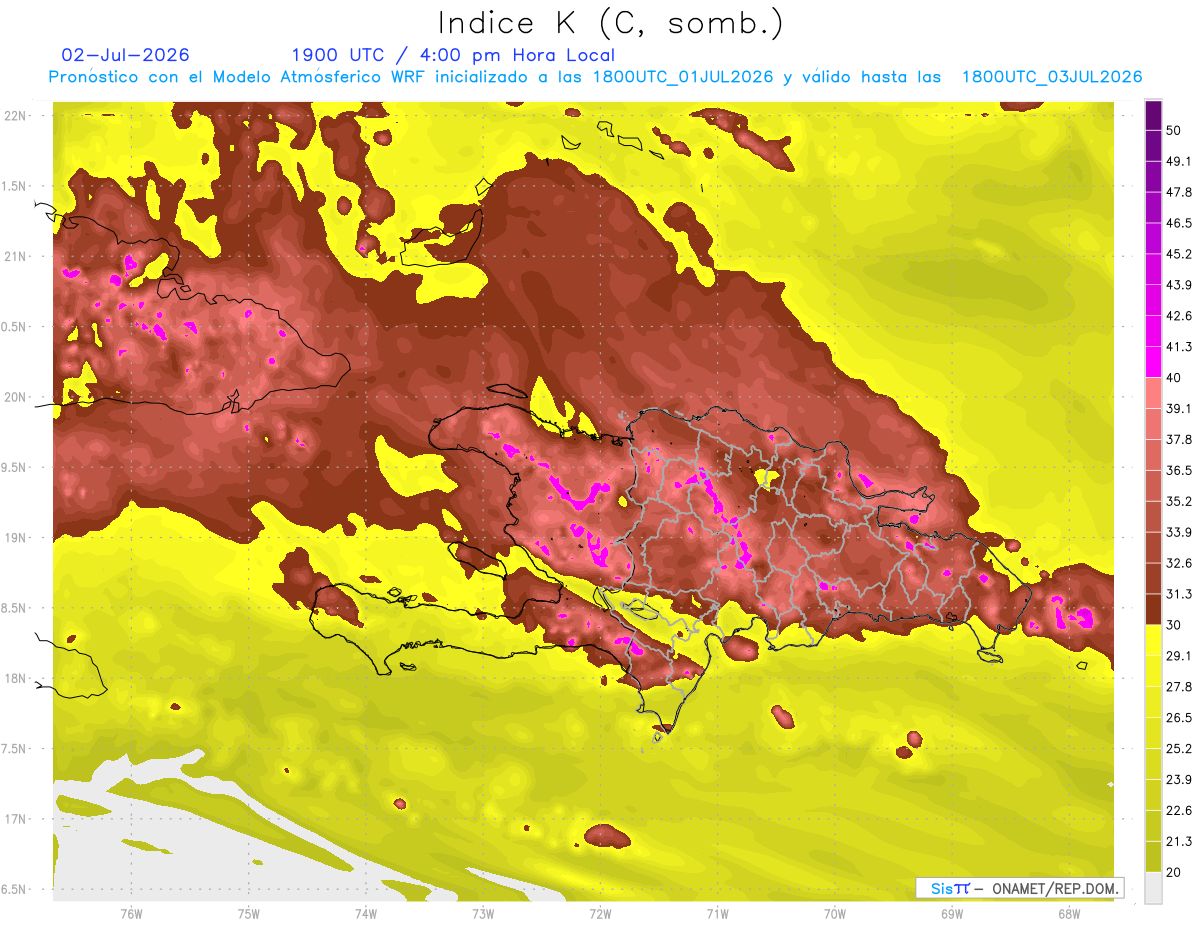This screenshot has height=927, width=1200.
Task: Click the '20N' latitude label
Action: (15, 397)
